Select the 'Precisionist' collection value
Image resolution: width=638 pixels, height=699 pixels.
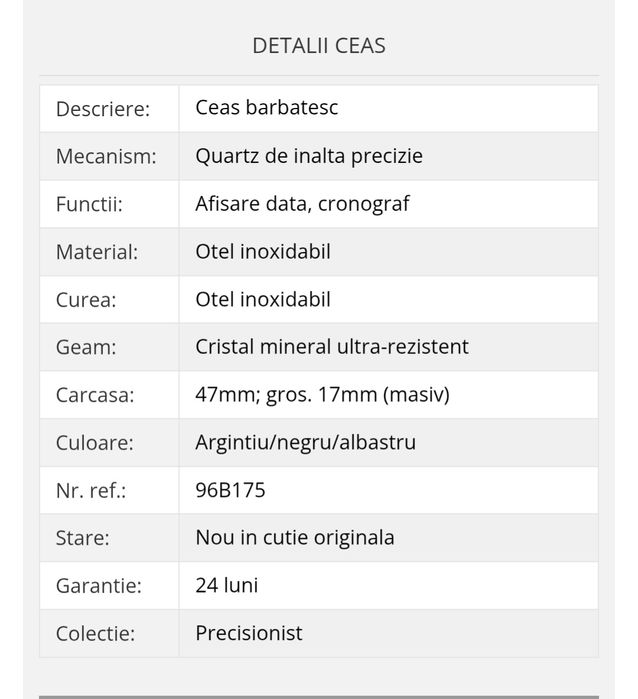click(x=249, y=633)
